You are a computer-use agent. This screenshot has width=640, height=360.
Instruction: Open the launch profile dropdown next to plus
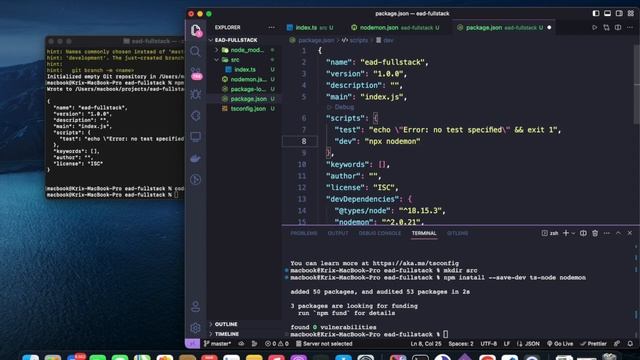(x=573, y=233)
